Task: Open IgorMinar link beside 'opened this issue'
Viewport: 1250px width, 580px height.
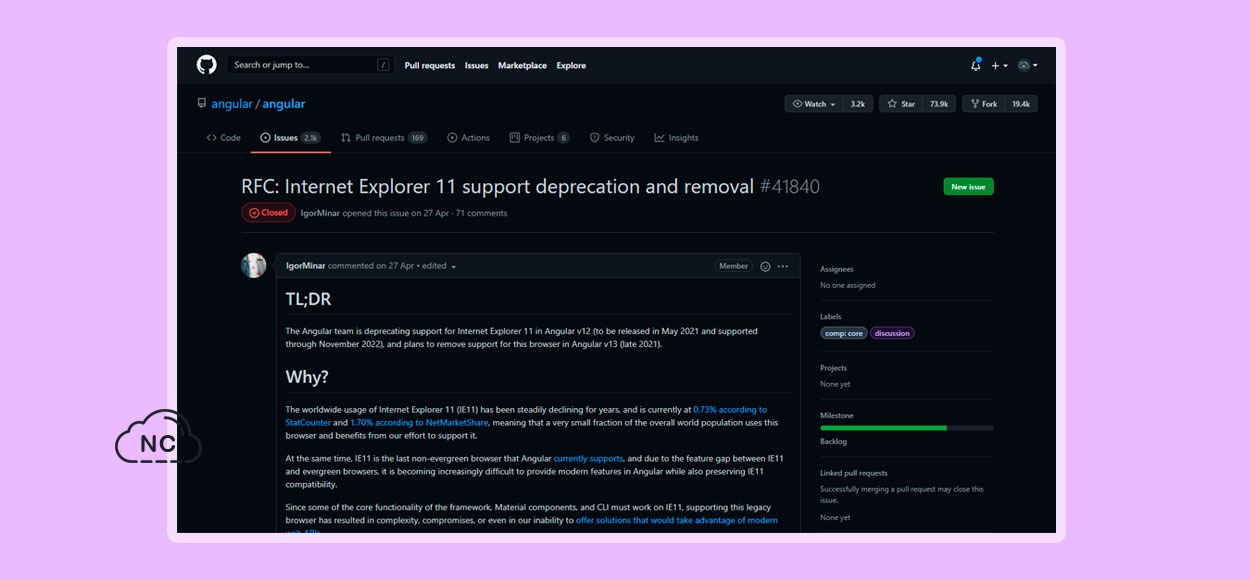Action: point(320,213)
